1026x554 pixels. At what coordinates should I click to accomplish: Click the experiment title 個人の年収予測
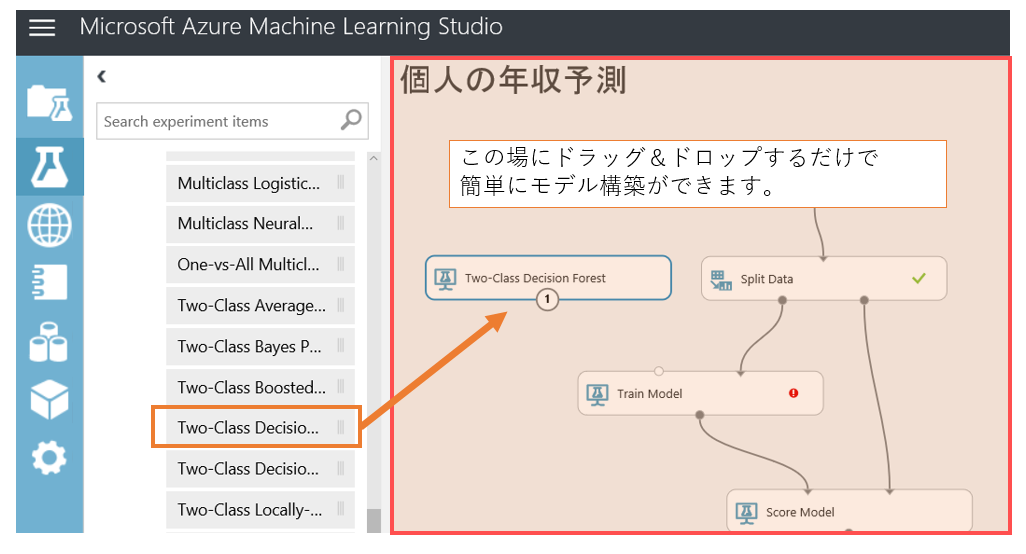(x=513, y=81)
